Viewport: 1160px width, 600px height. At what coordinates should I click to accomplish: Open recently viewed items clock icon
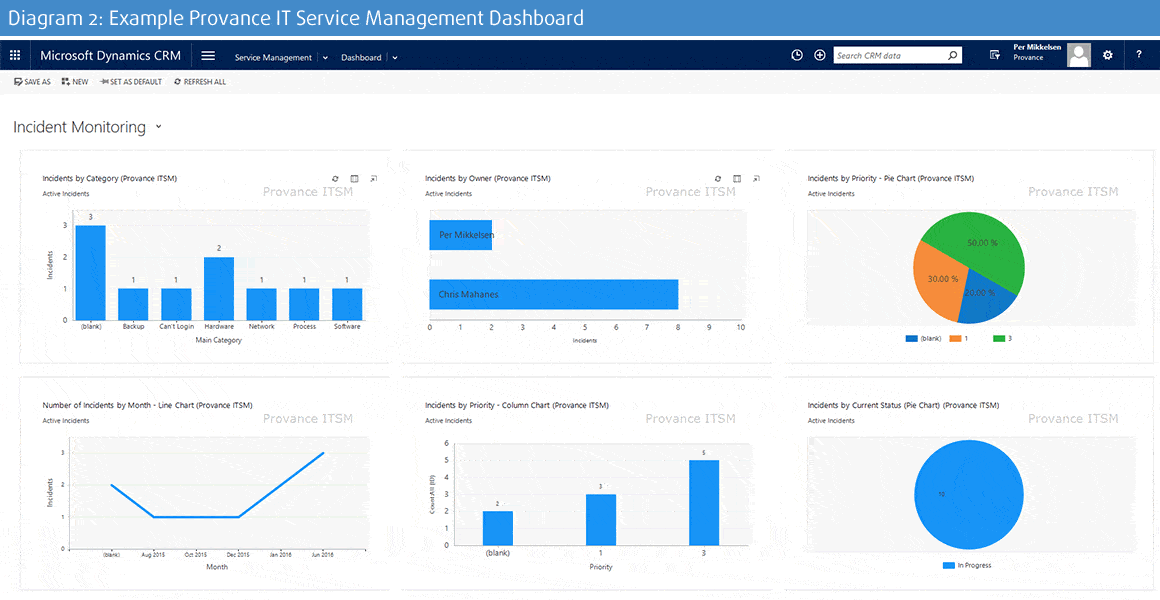(x=797, y=55)
